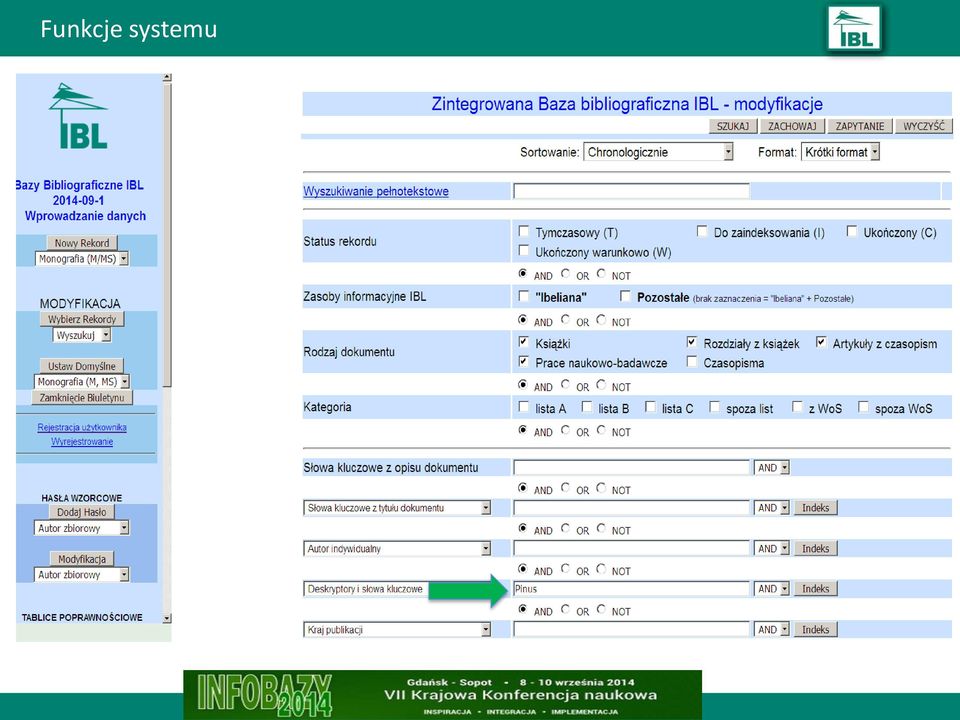Select NOT radio under Zasoby informacyjne IBL

pos(601,320)
